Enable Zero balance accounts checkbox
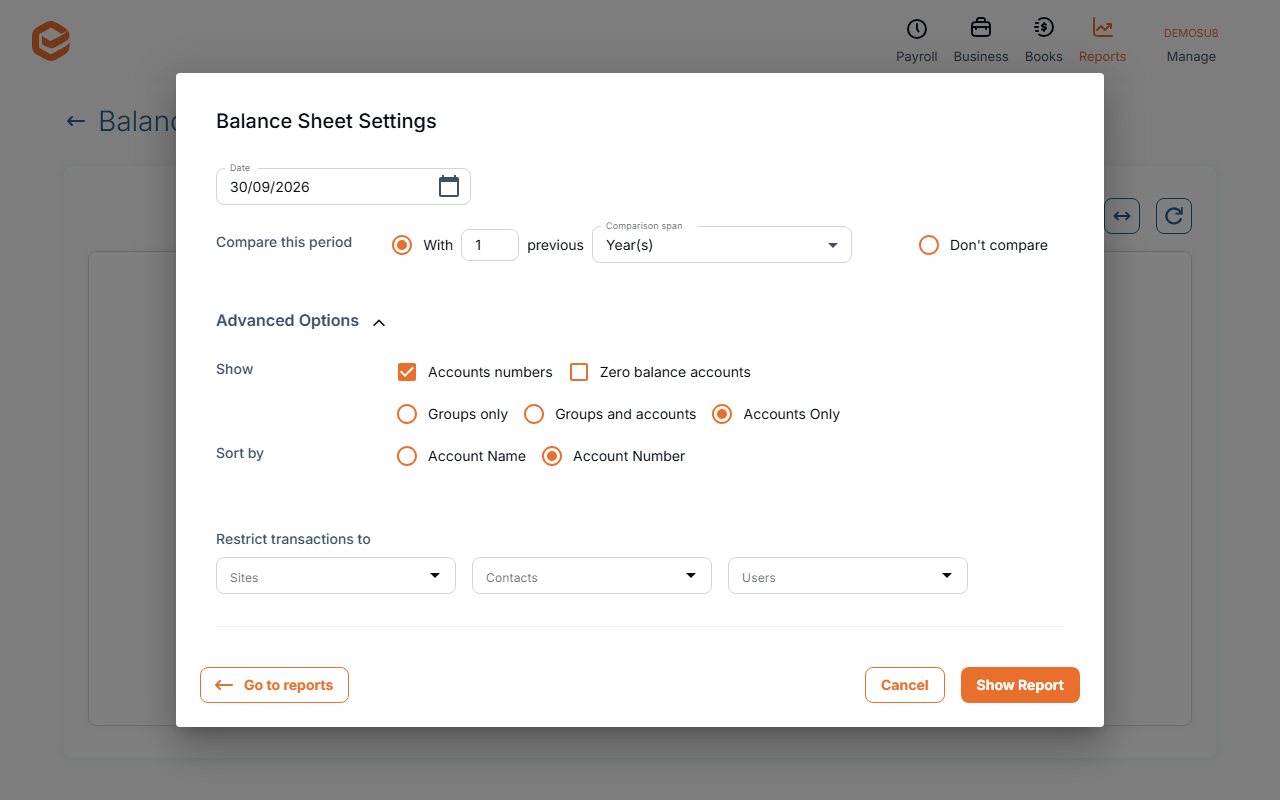1280x800 pixels. click(579, 372)
